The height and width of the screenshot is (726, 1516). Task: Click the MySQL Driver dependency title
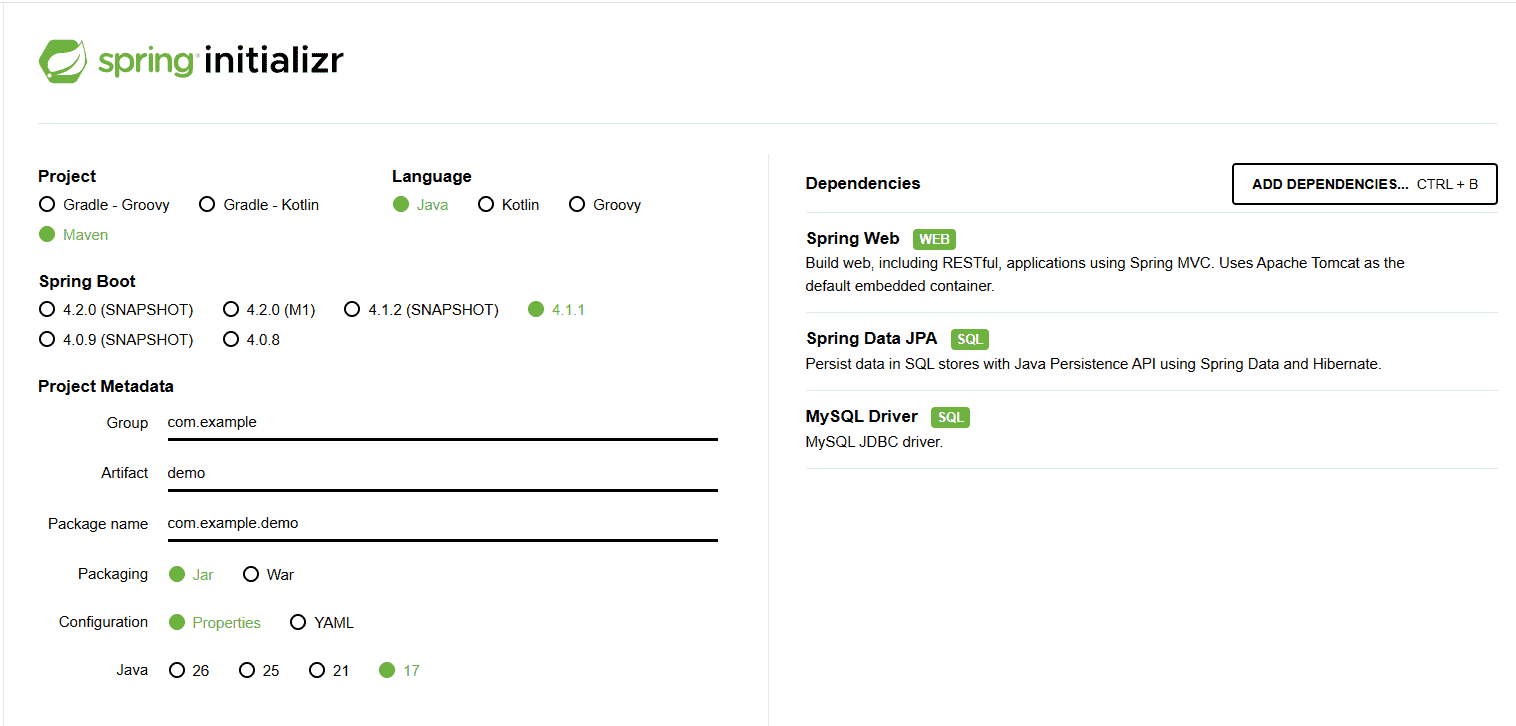click(x=861, y=417)
